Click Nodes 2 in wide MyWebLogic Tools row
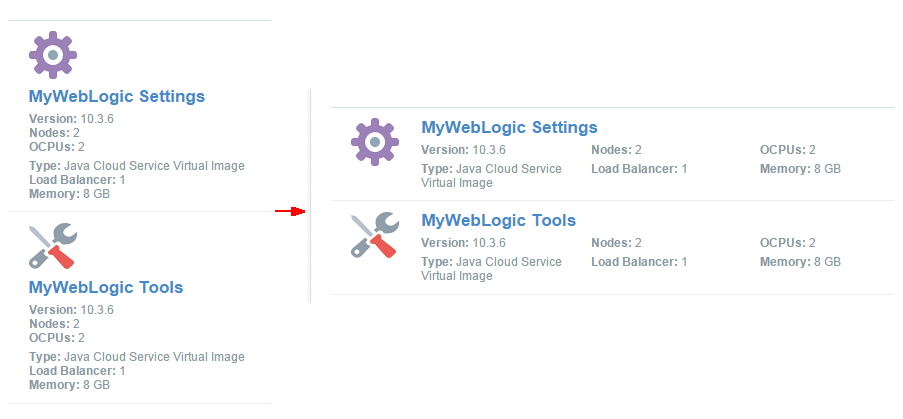The height and width of the screenshot is (419, 903). (616, 243)
